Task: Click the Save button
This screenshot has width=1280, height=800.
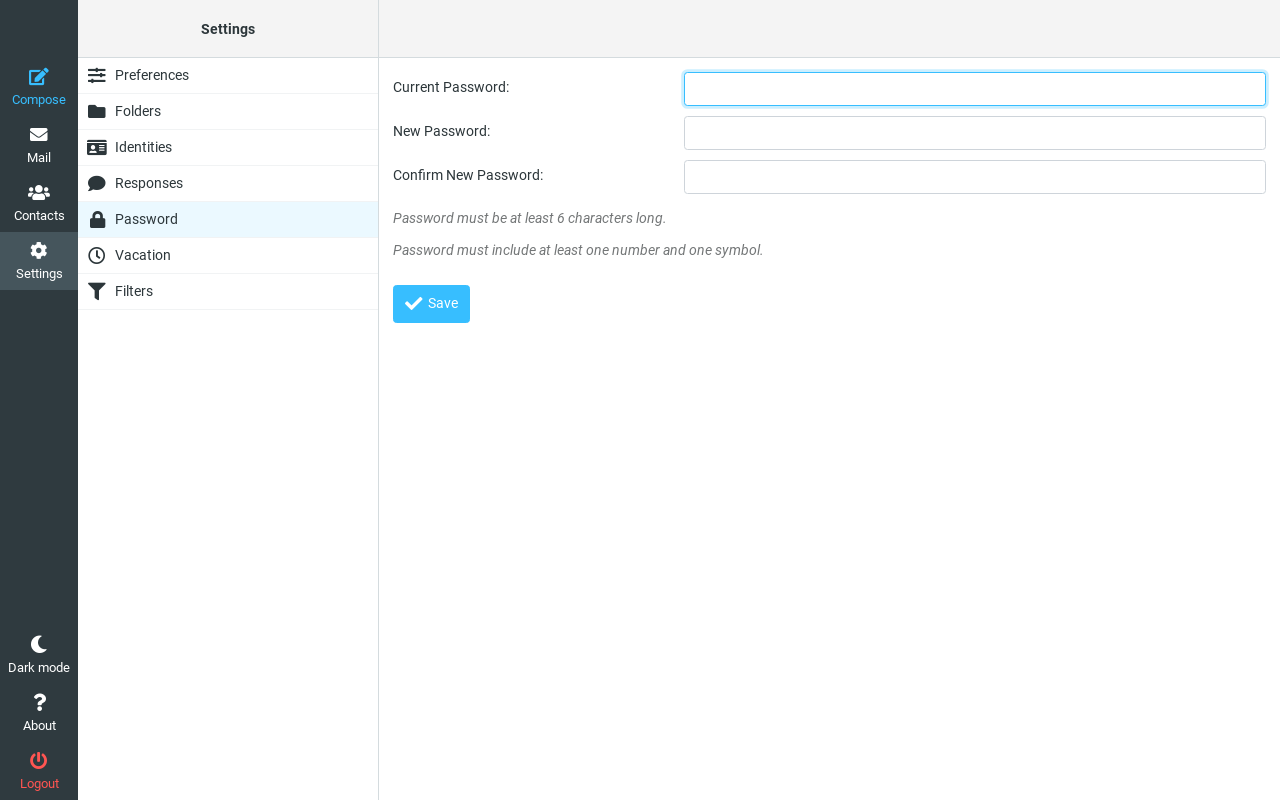Action: (431, 304)
